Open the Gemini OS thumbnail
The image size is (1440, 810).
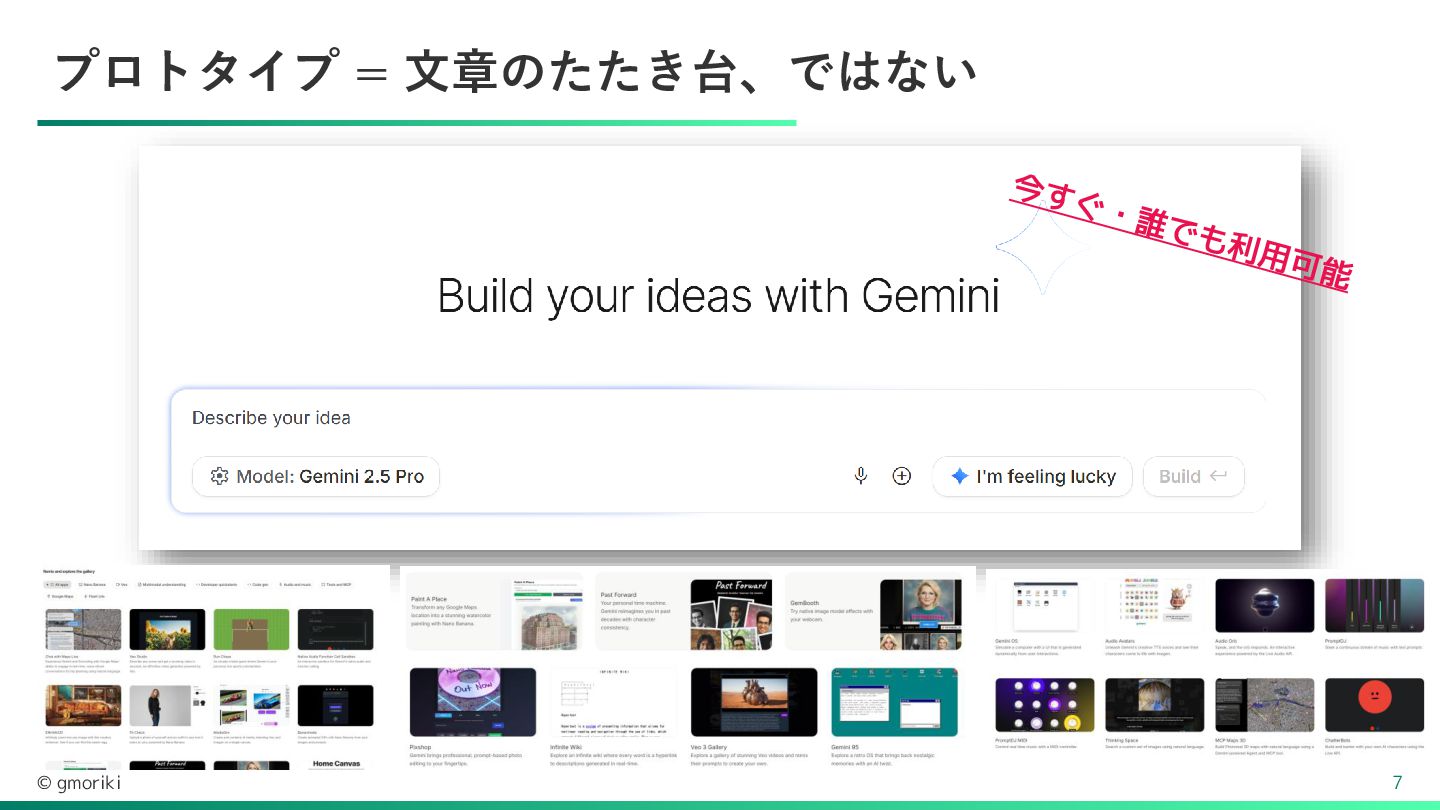click(x=1045, y=605)
